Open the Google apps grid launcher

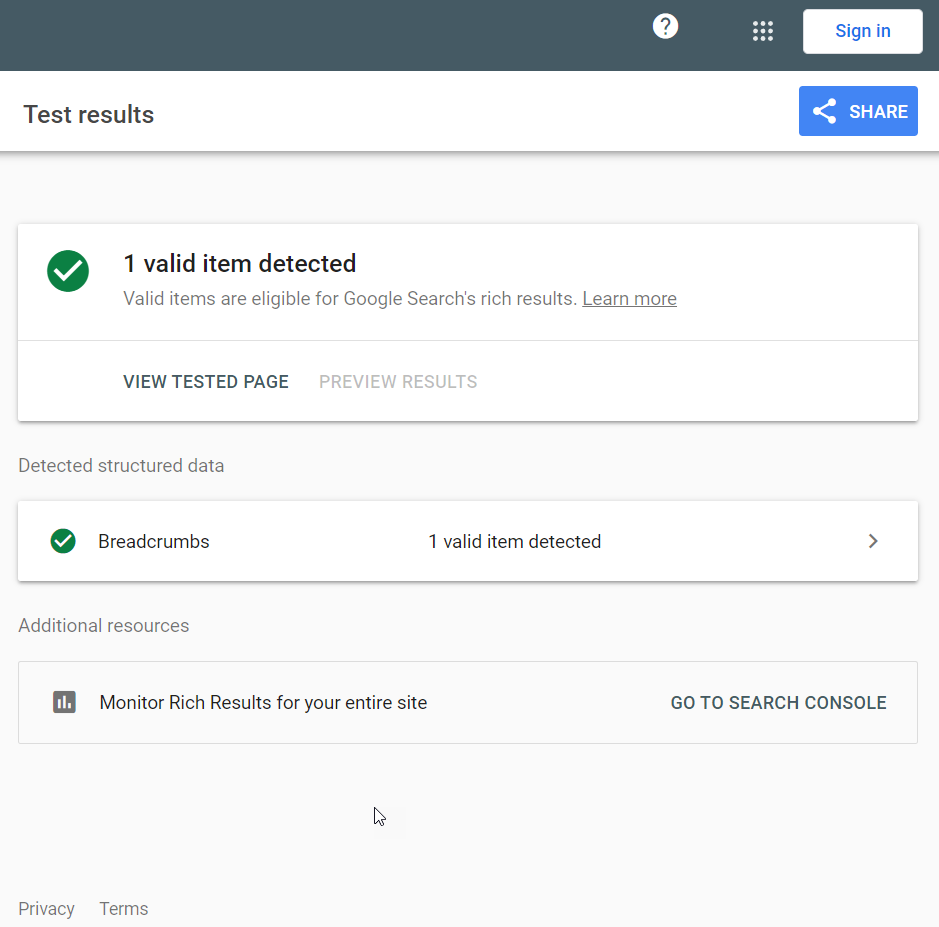(763, 31)
